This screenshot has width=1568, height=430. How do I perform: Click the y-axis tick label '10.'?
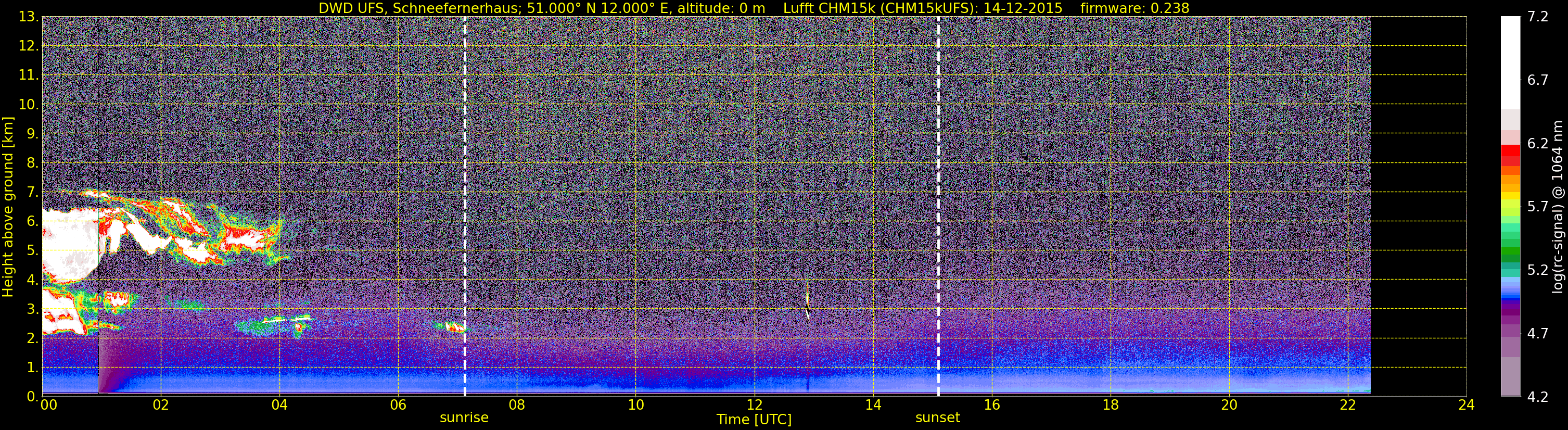click(28, 105)
